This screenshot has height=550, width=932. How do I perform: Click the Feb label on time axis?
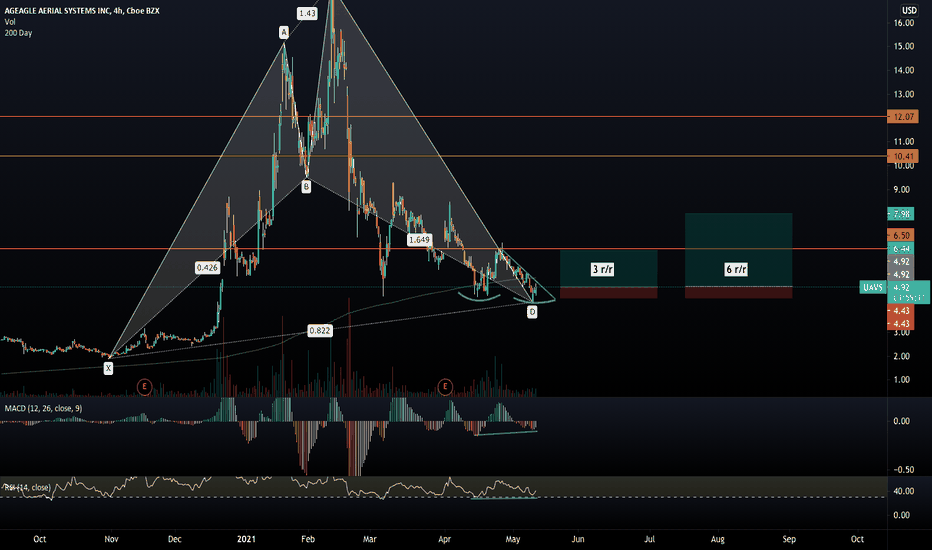click(x=308, y=539)
